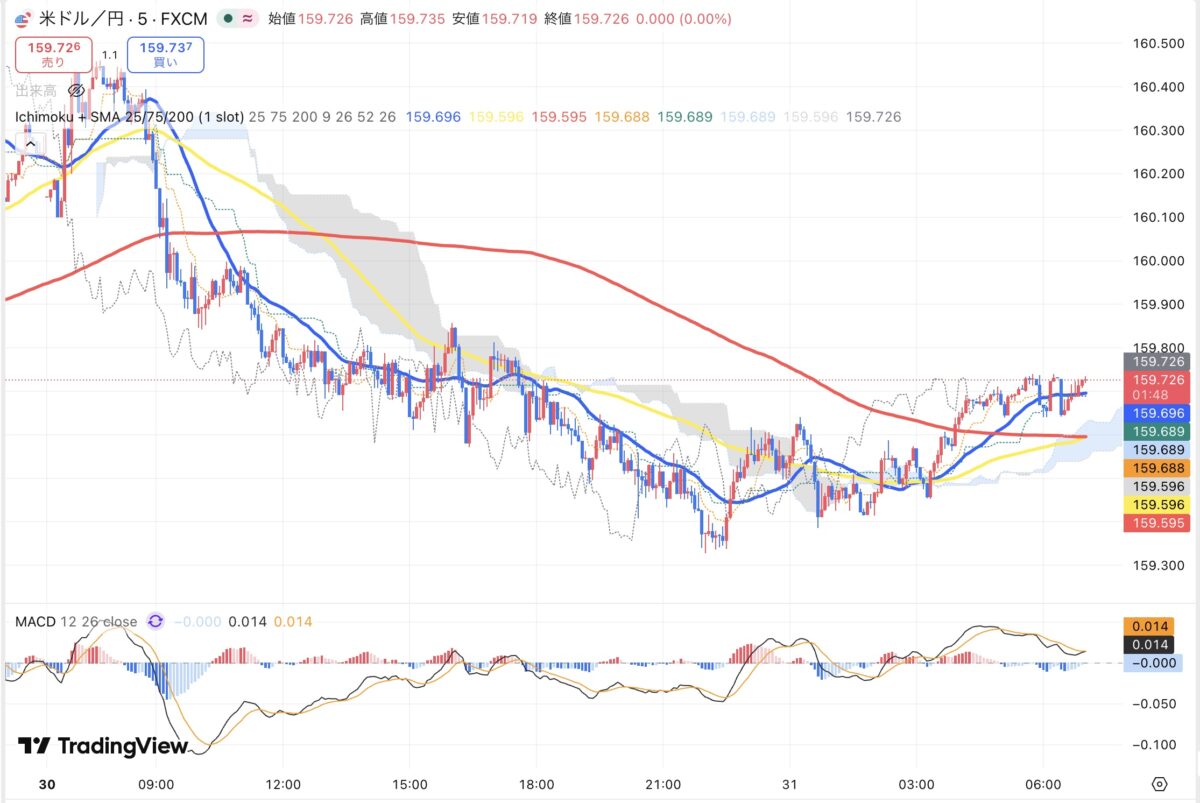Click the yellow 159.596 price axis label

(1158, 505)
